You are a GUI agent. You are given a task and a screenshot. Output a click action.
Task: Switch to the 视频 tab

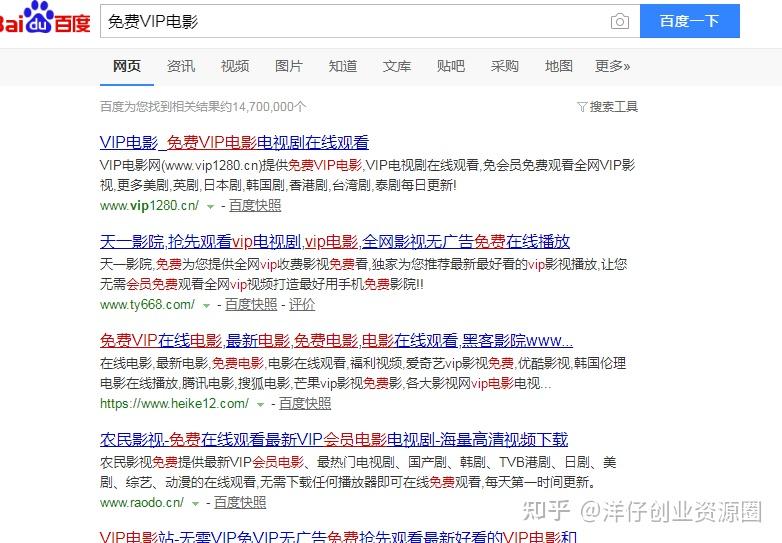234,66
